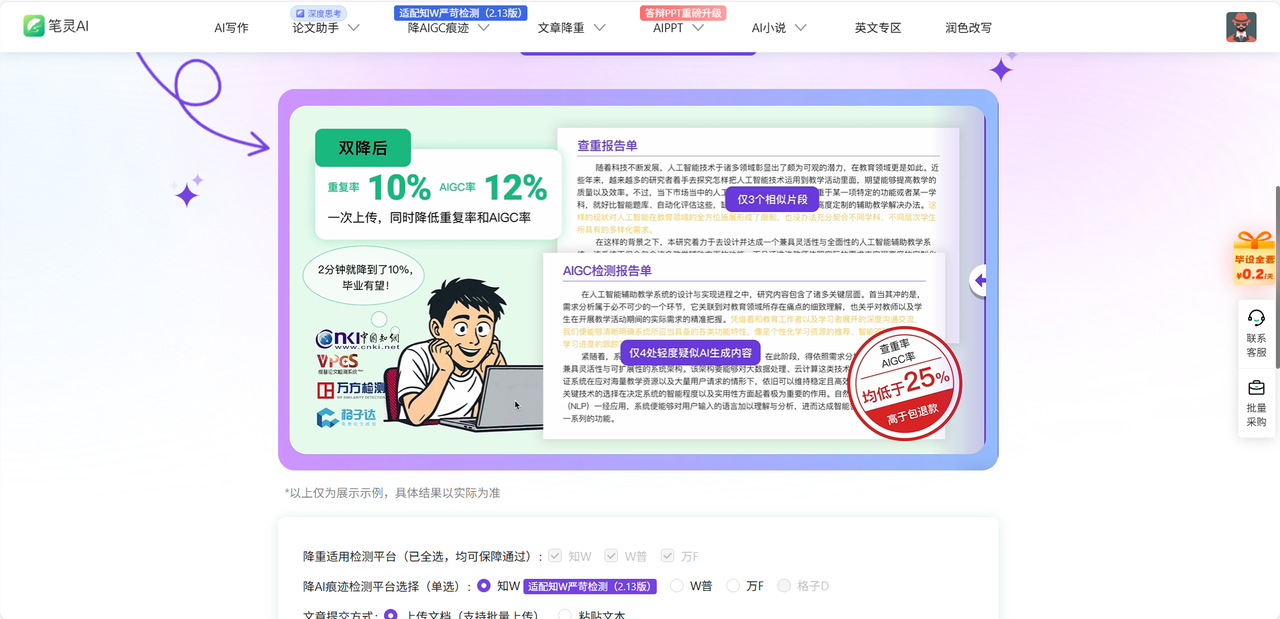1280x619 pixels.
Task: Click the AIGC检测报告单 heading
Action: point(607,270)
